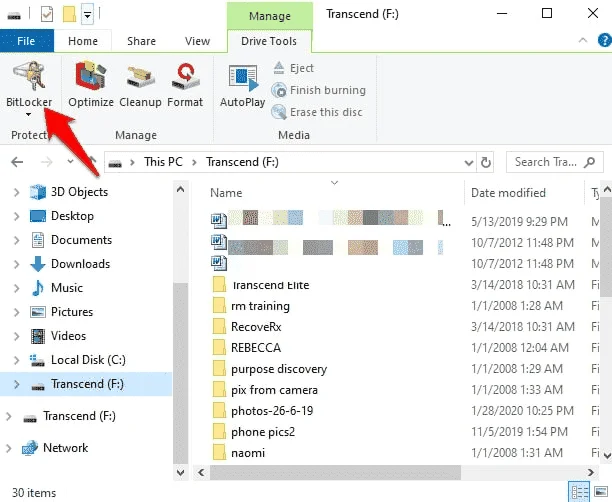612x502 pixels.
Task: Sort by the Date modified column
Action: [508, 193]
